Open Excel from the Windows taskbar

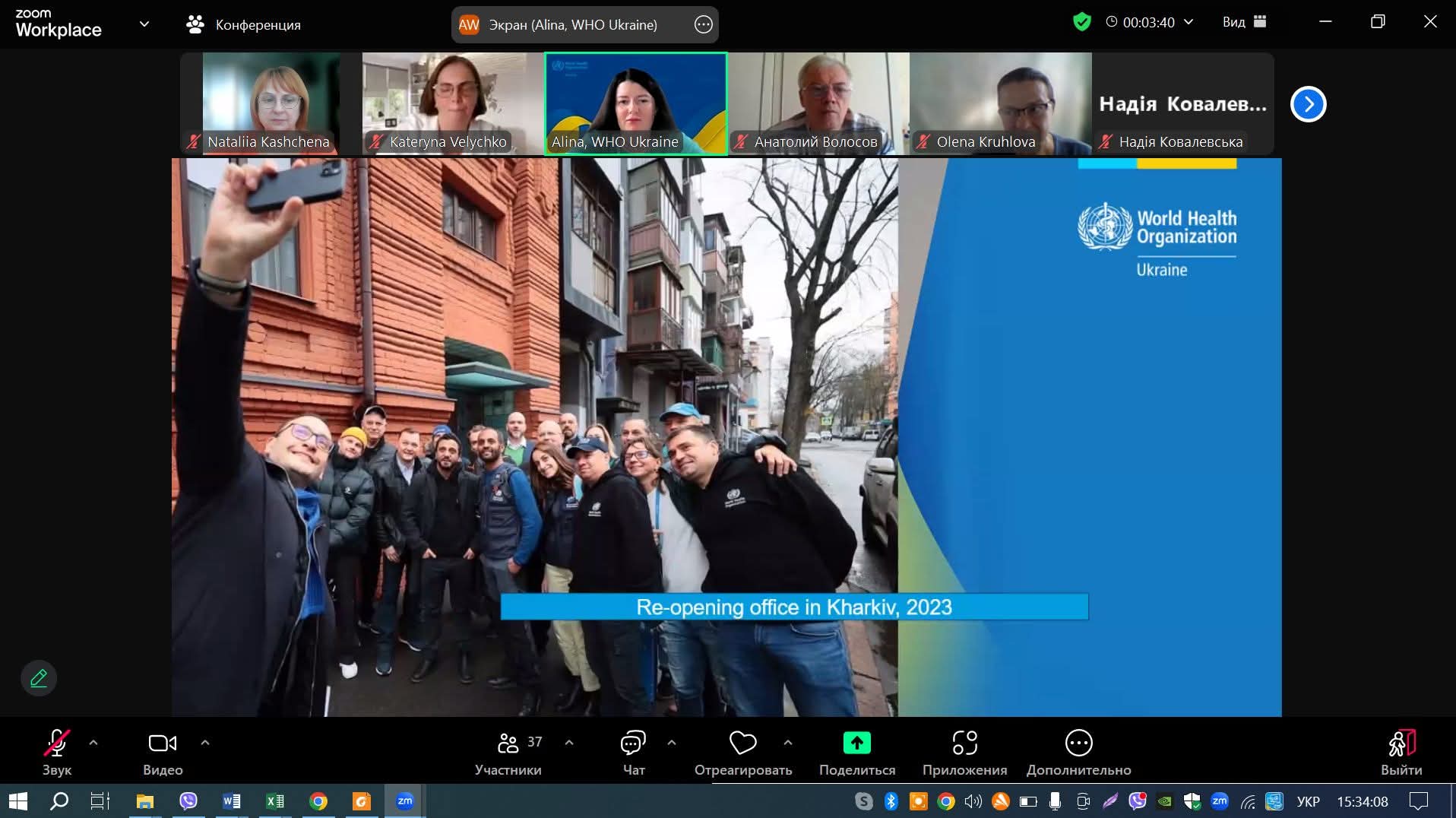click(x=275, y=801)
